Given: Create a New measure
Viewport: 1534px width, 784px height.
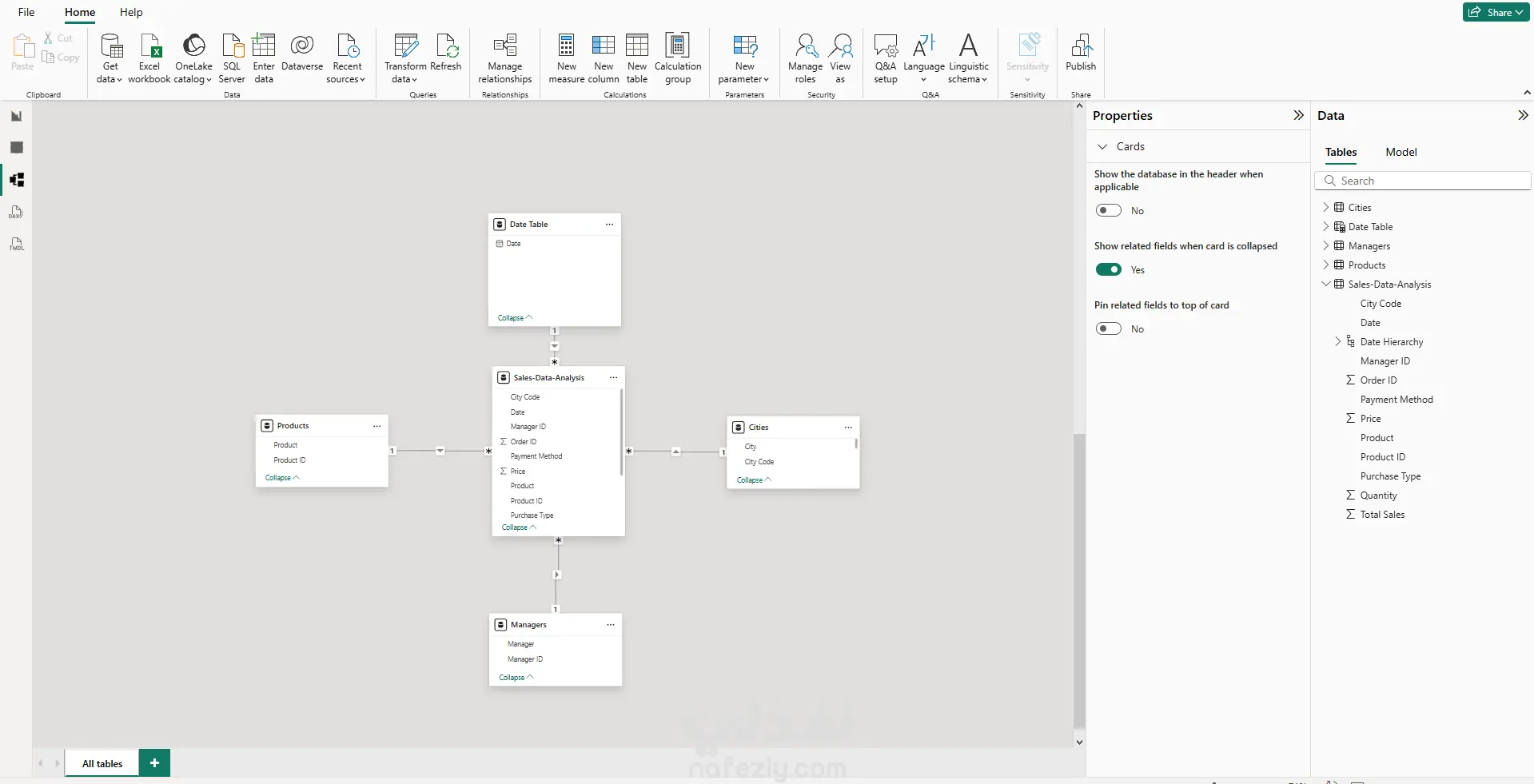Looking at the screenshot, I should [x=567, y=58].
